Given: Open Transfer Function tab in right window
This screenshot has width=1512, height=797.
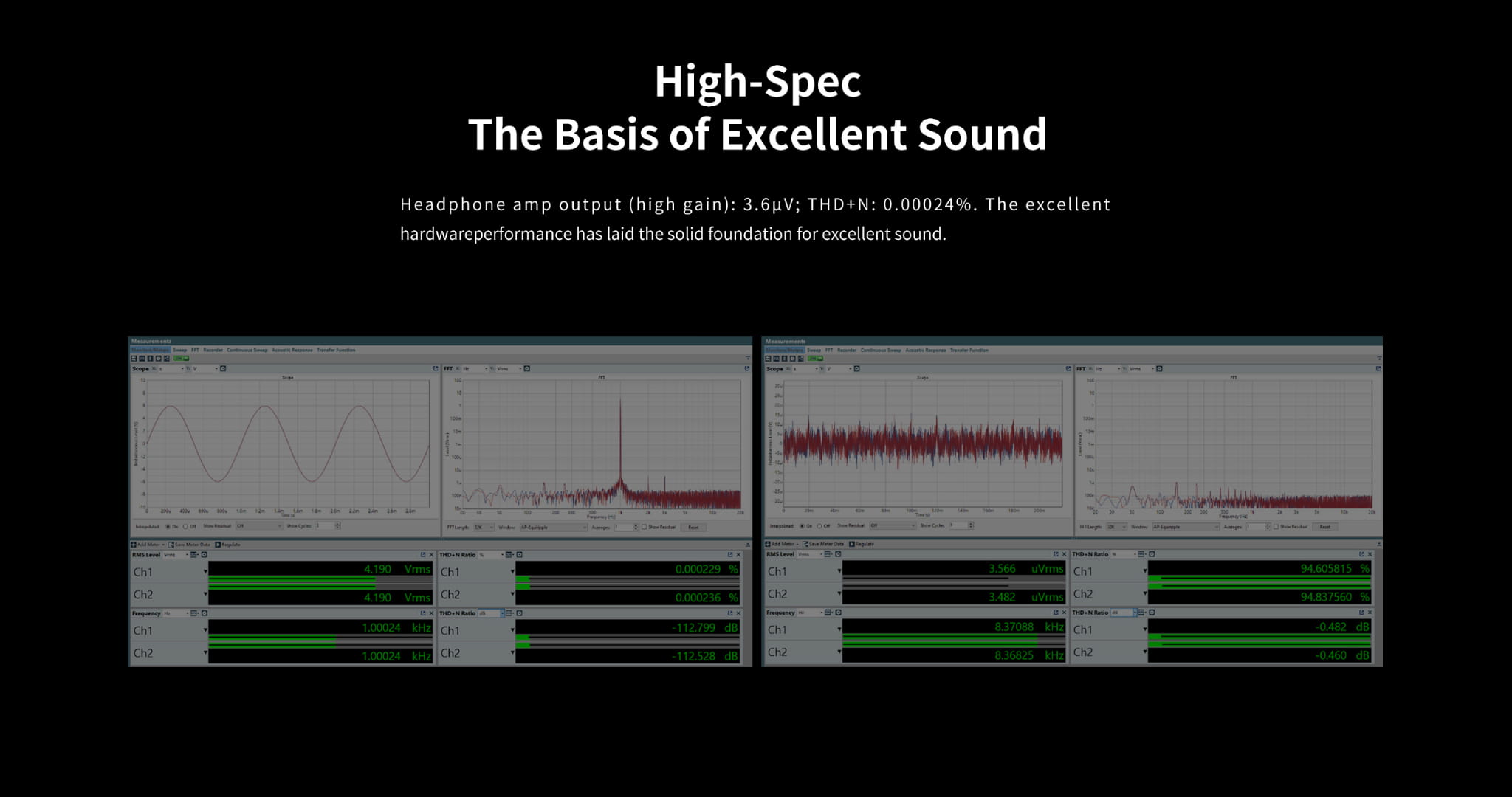Looking at the screenshot, I should pos(969,350).
